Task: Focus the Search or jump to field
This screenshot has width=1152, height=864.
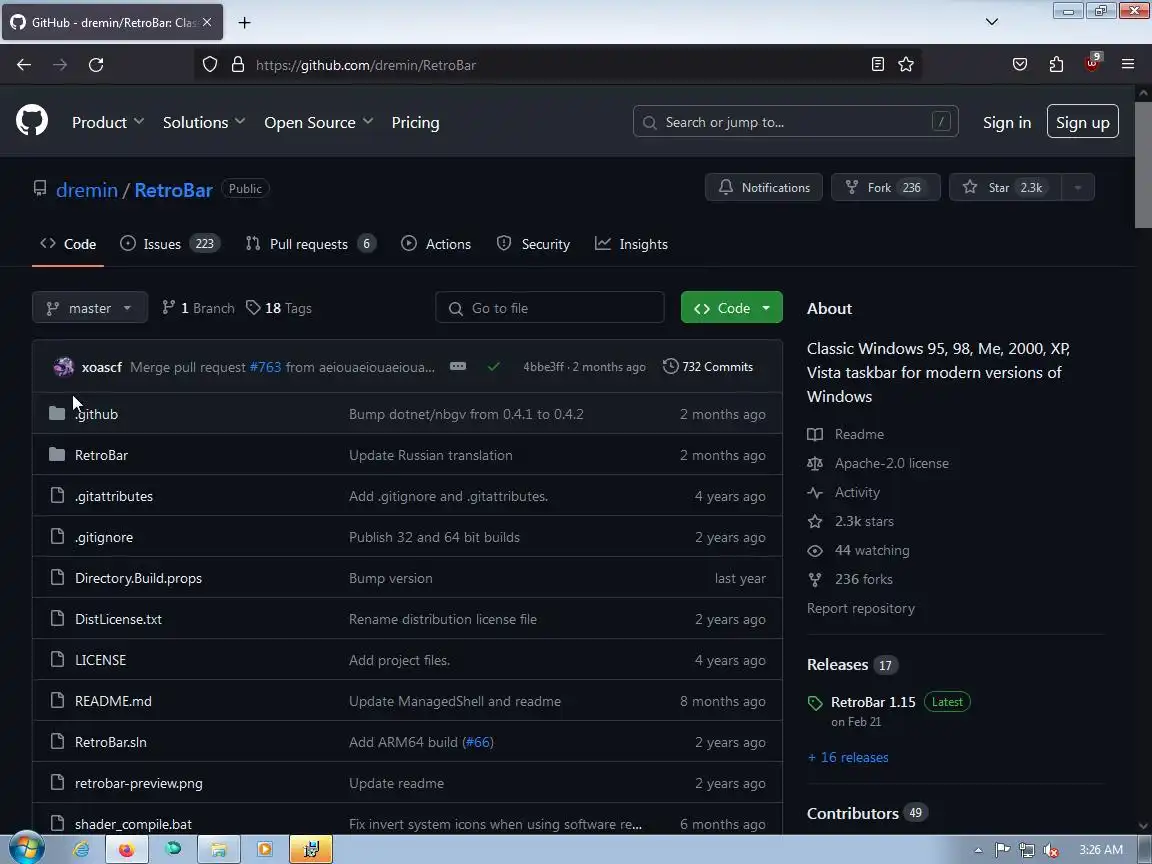Action: click(x=795, y=122)
